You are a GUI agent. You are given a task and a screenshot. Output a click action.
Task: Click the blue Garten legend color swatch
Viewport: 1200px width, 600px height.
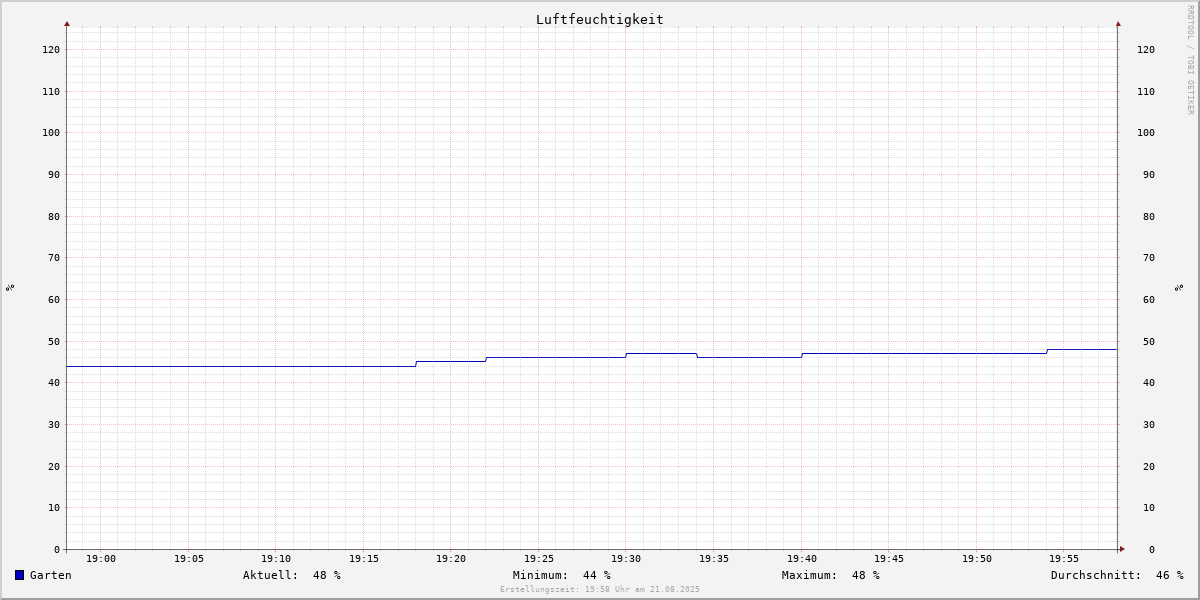click(19, 575)
